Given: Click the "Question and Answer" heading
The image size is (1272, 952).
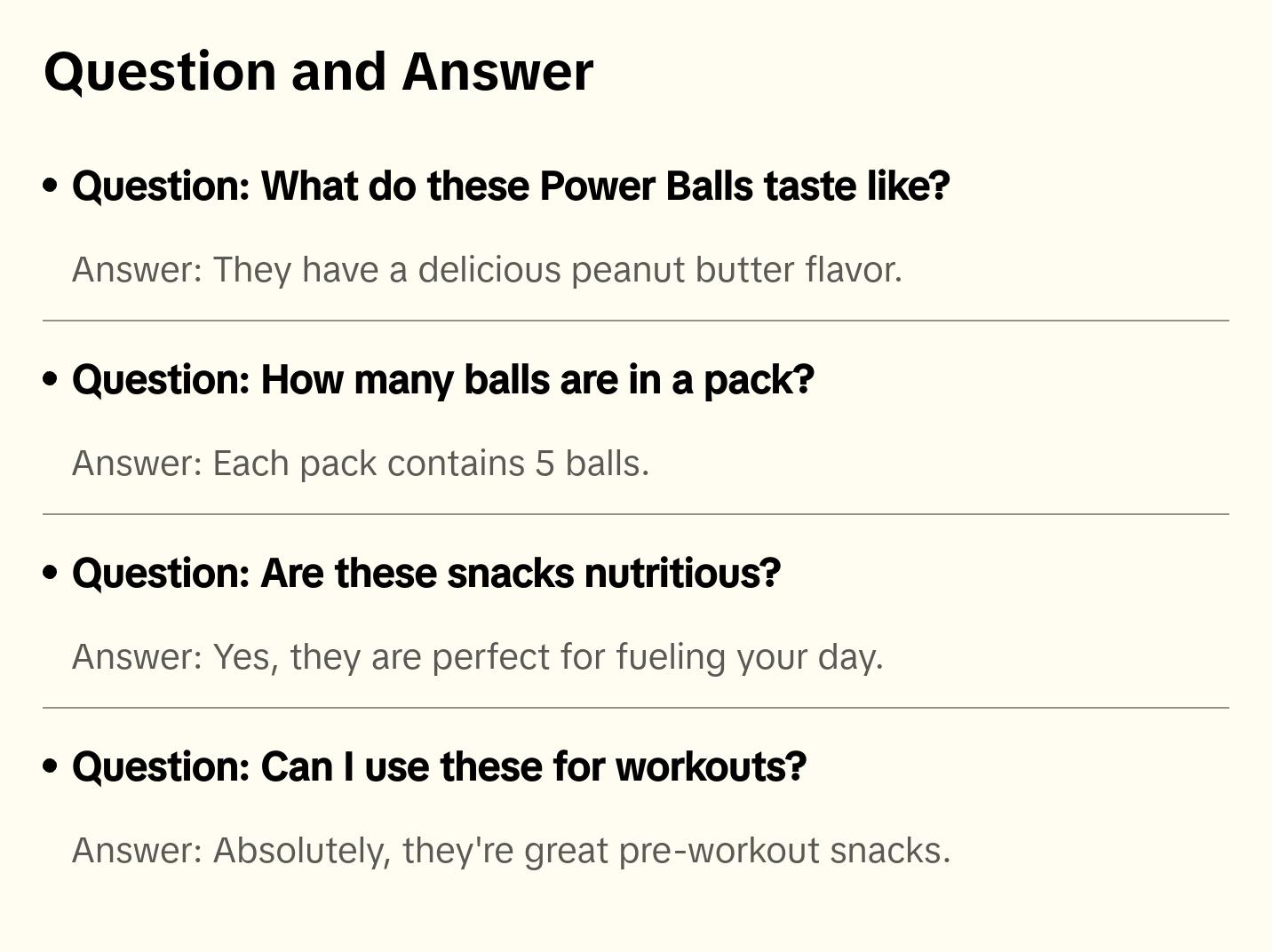Looking at the screenshot, I should (319, 72).
